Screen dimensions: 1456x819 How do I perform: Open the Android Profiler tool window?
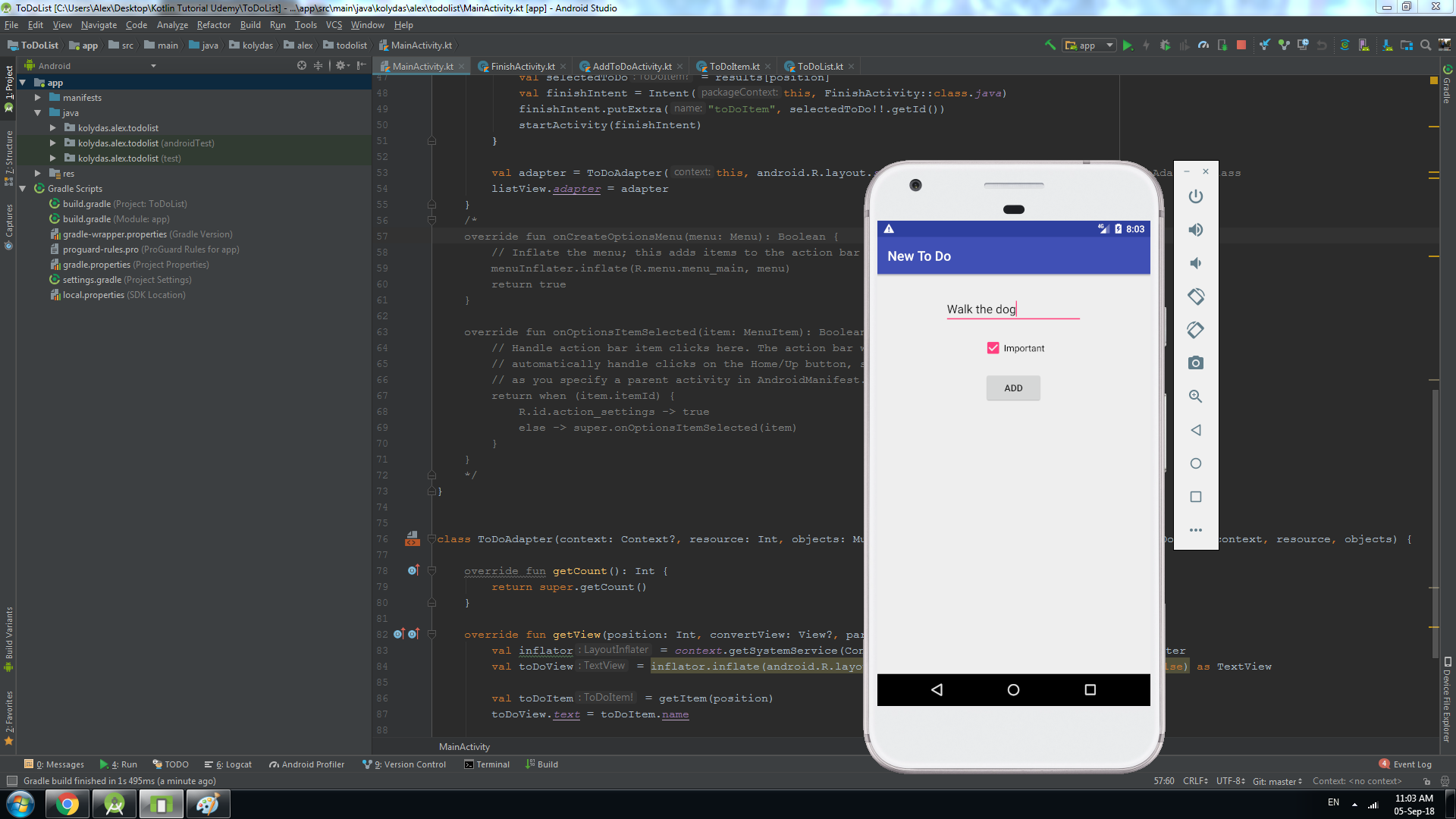(x=306, y=764)
